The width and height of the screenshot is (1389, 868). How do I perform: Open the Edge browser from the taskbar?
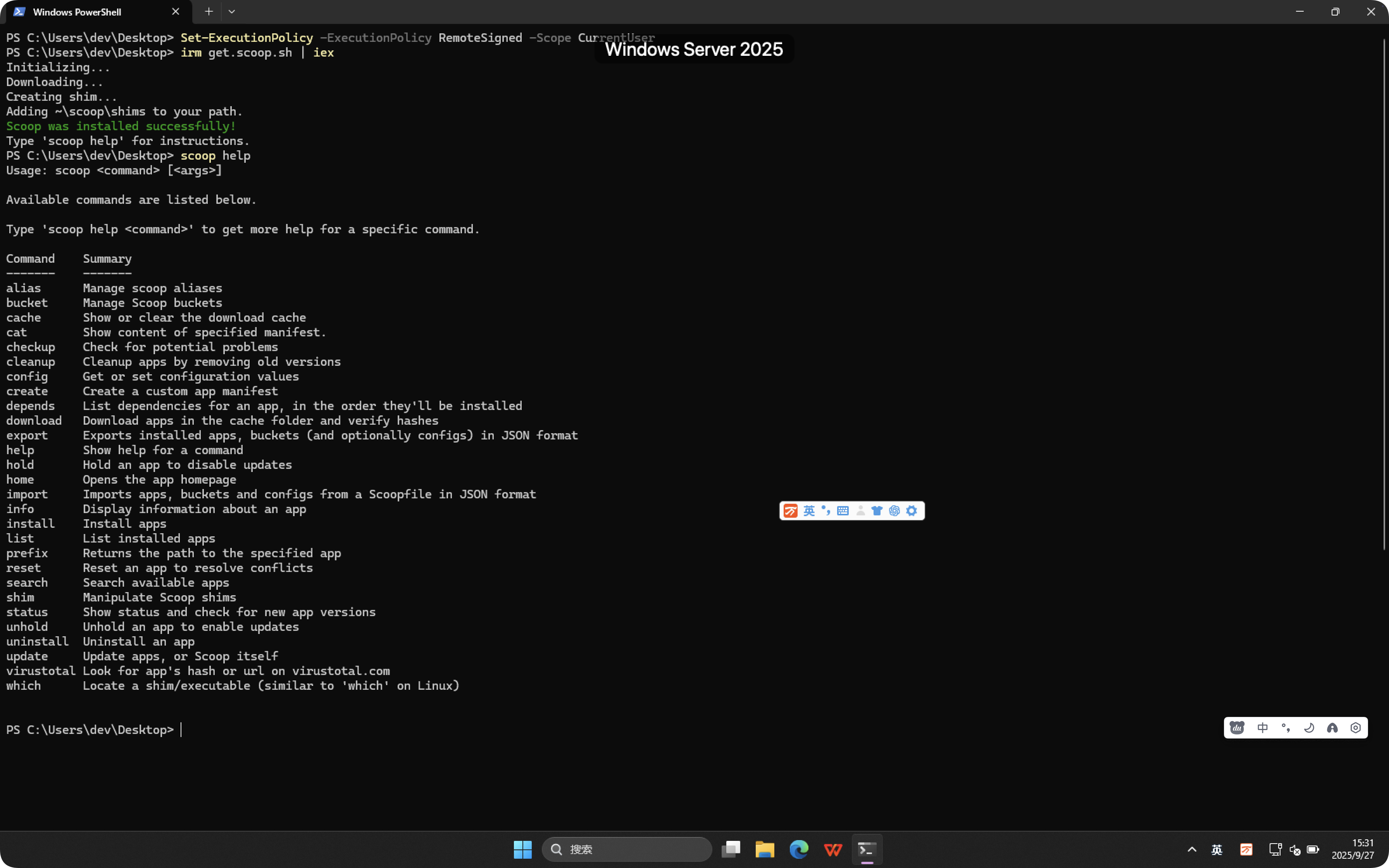point(798,849)
